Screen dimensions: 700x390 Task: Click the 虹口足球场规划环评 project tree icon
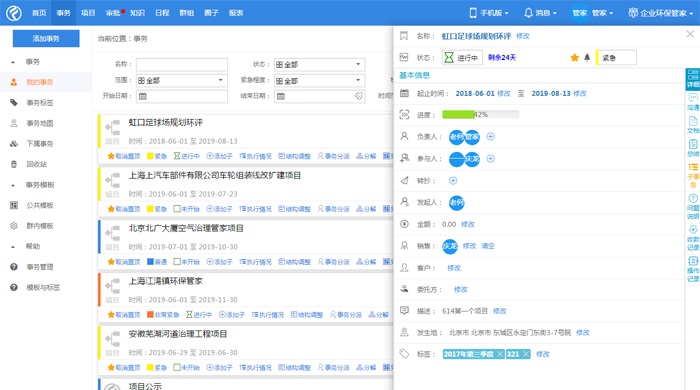(x=113, y=128)
